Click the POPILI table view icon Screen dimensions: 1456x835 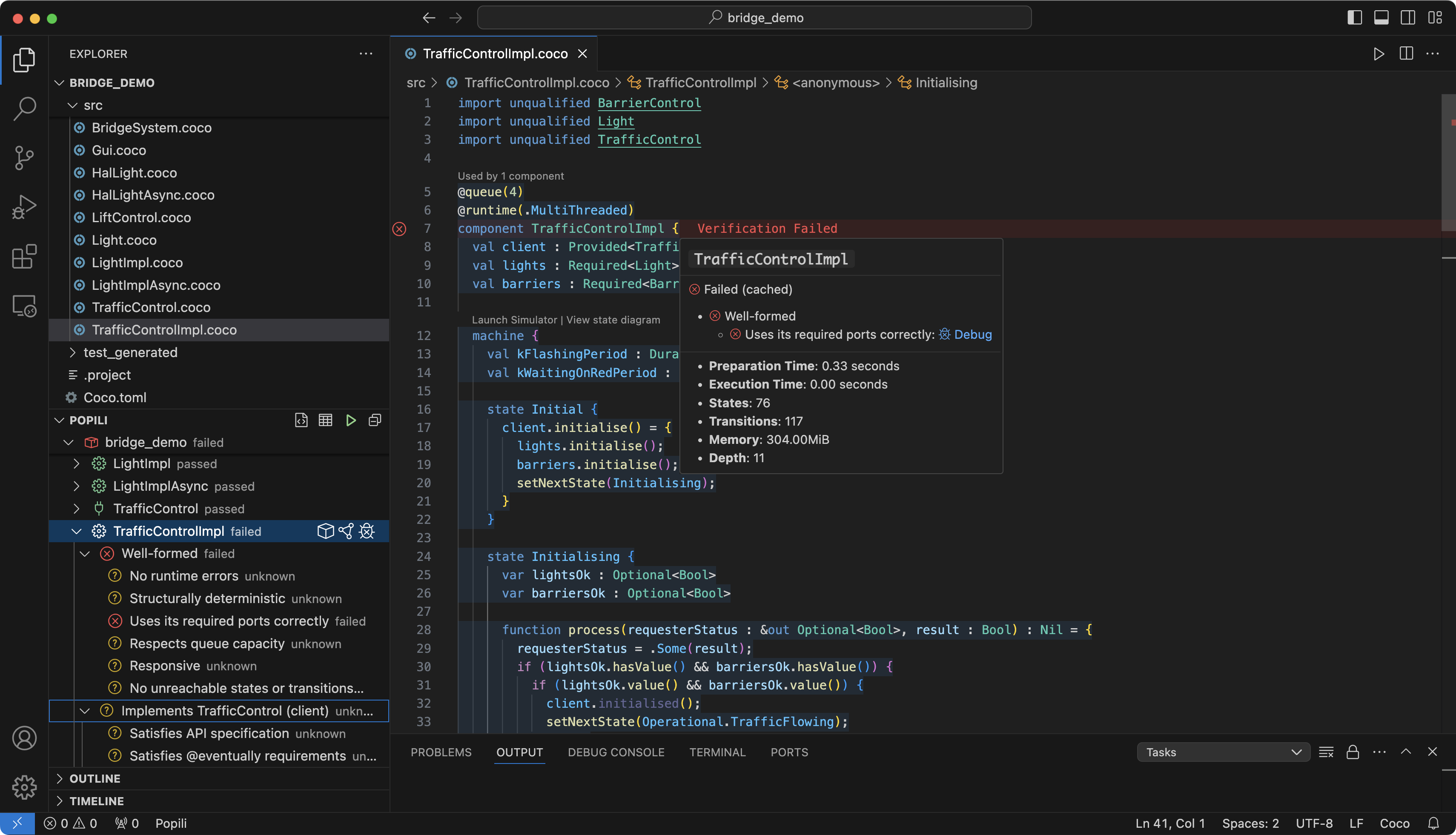tap(325, 420)
